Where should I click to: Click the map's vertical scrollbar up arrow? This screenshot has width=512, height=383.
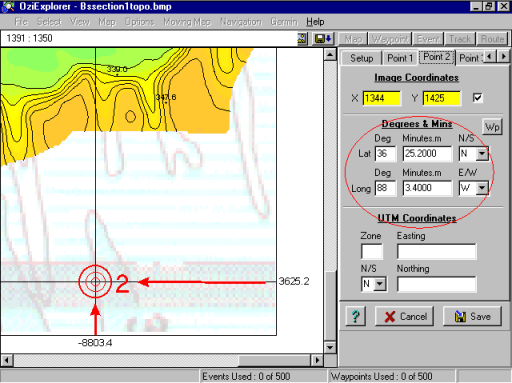[x=330, y=54]
